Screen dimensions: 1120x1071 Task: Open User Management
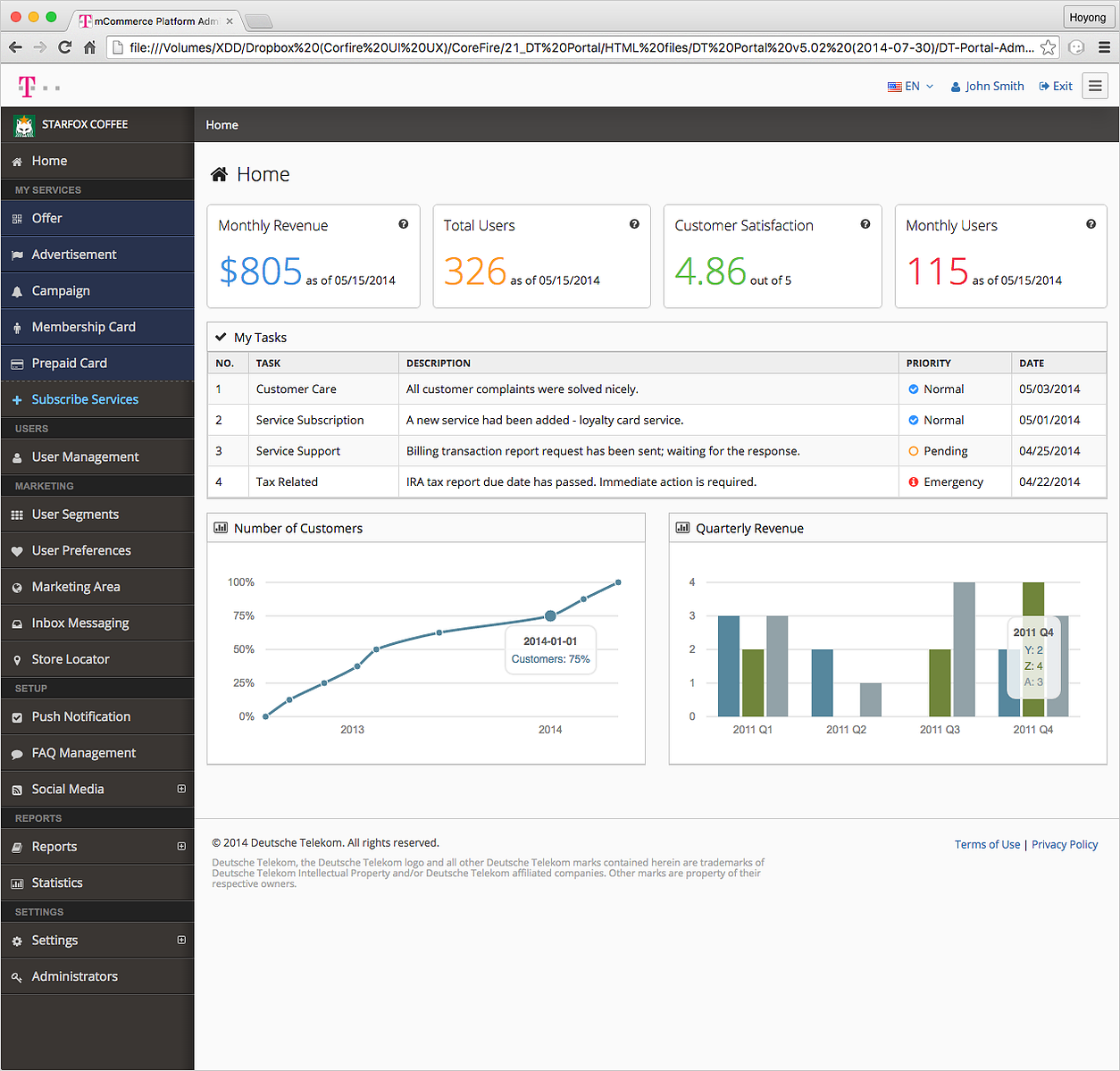[x=97, y=456]
